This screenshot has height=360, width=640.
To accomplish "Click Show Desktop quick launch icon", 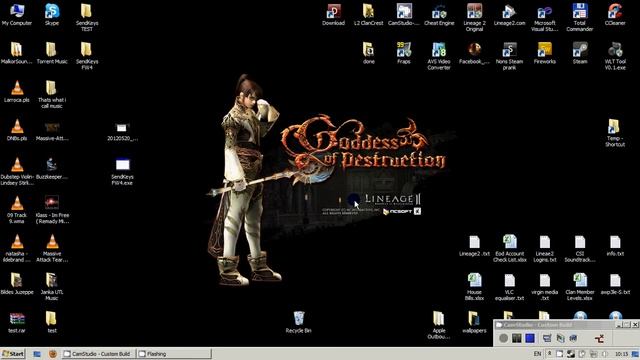I will tap(37, 354).
